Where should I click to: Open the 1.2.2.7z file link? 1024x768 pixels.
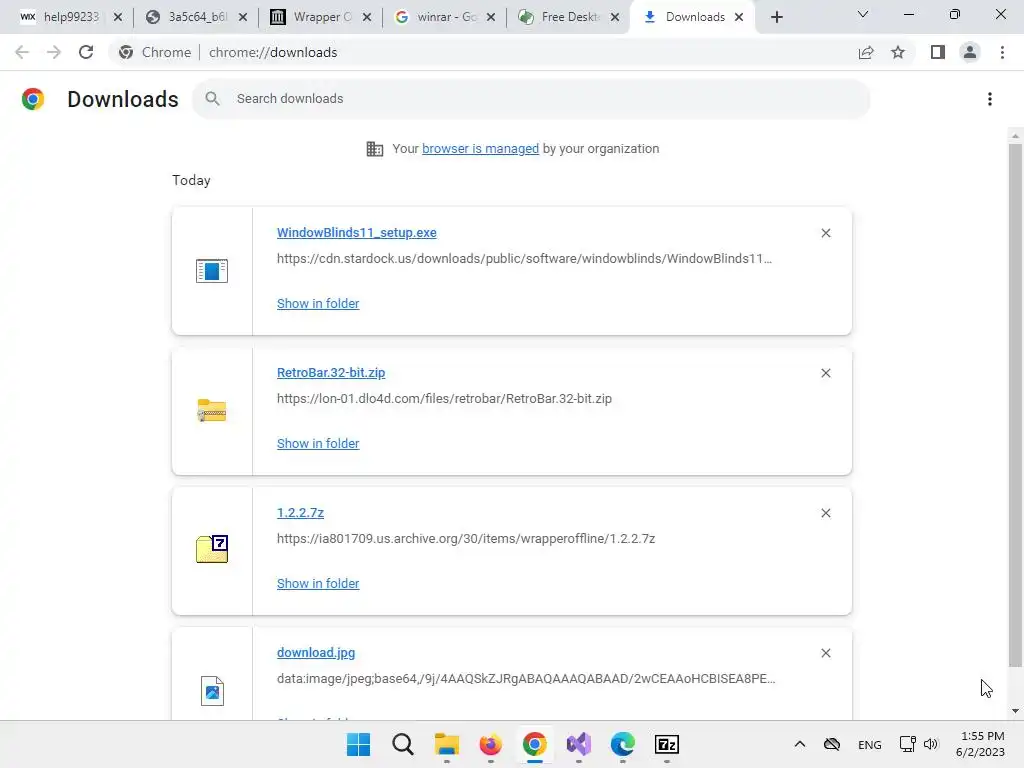pyautogui.click(x=300, y=513)
